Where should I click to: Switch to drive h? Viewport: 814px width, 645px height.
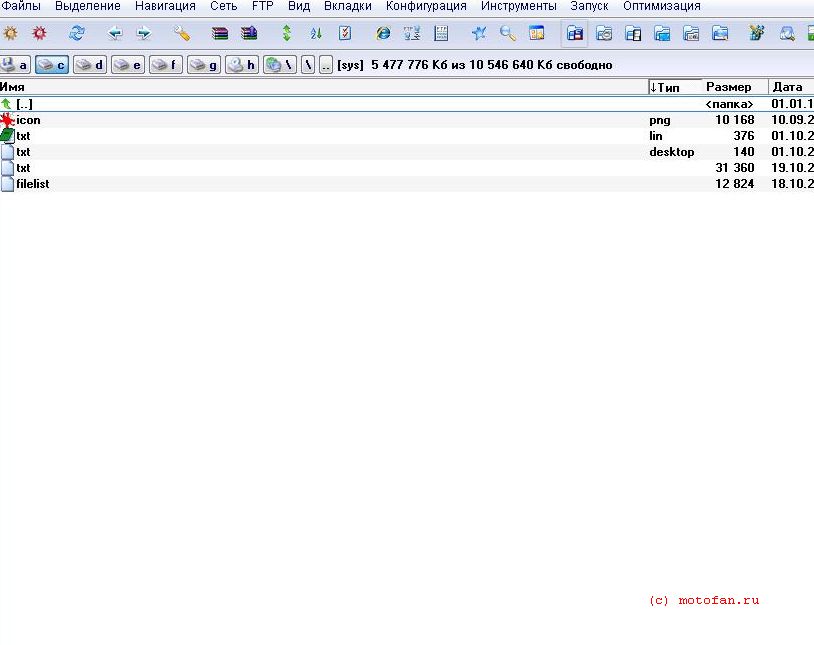[x=241, y=65]
